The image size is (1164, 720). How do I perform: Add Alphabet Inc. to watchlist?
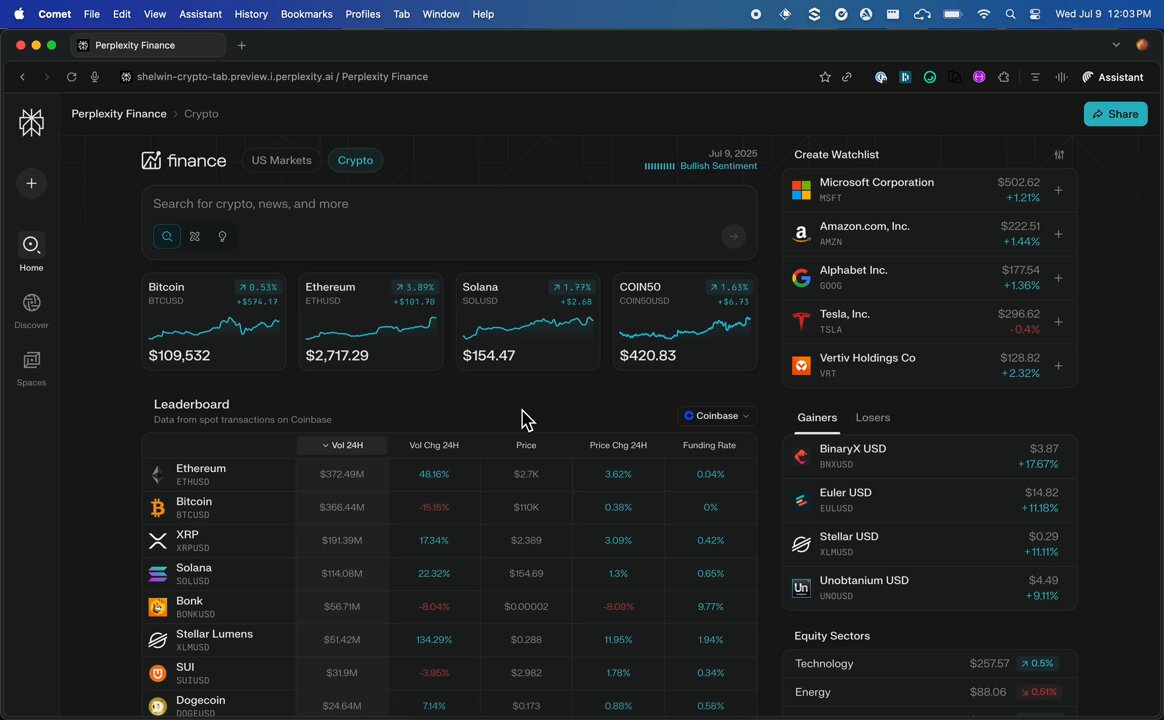click(1059, 278)
